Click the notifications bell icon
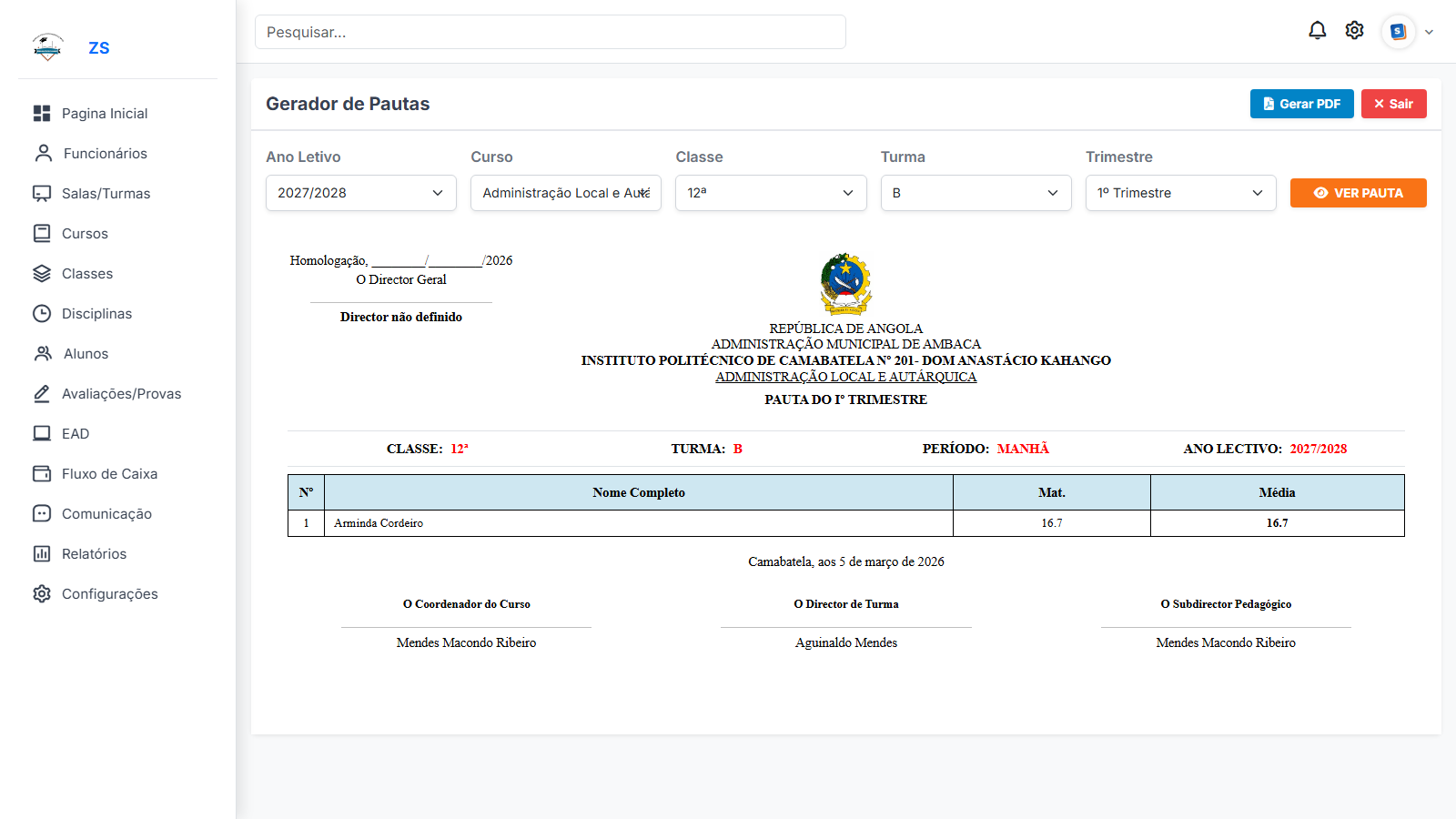The width and height of the screenshot is (1456, 819). pyautogui.click(x=1317, y=31)
